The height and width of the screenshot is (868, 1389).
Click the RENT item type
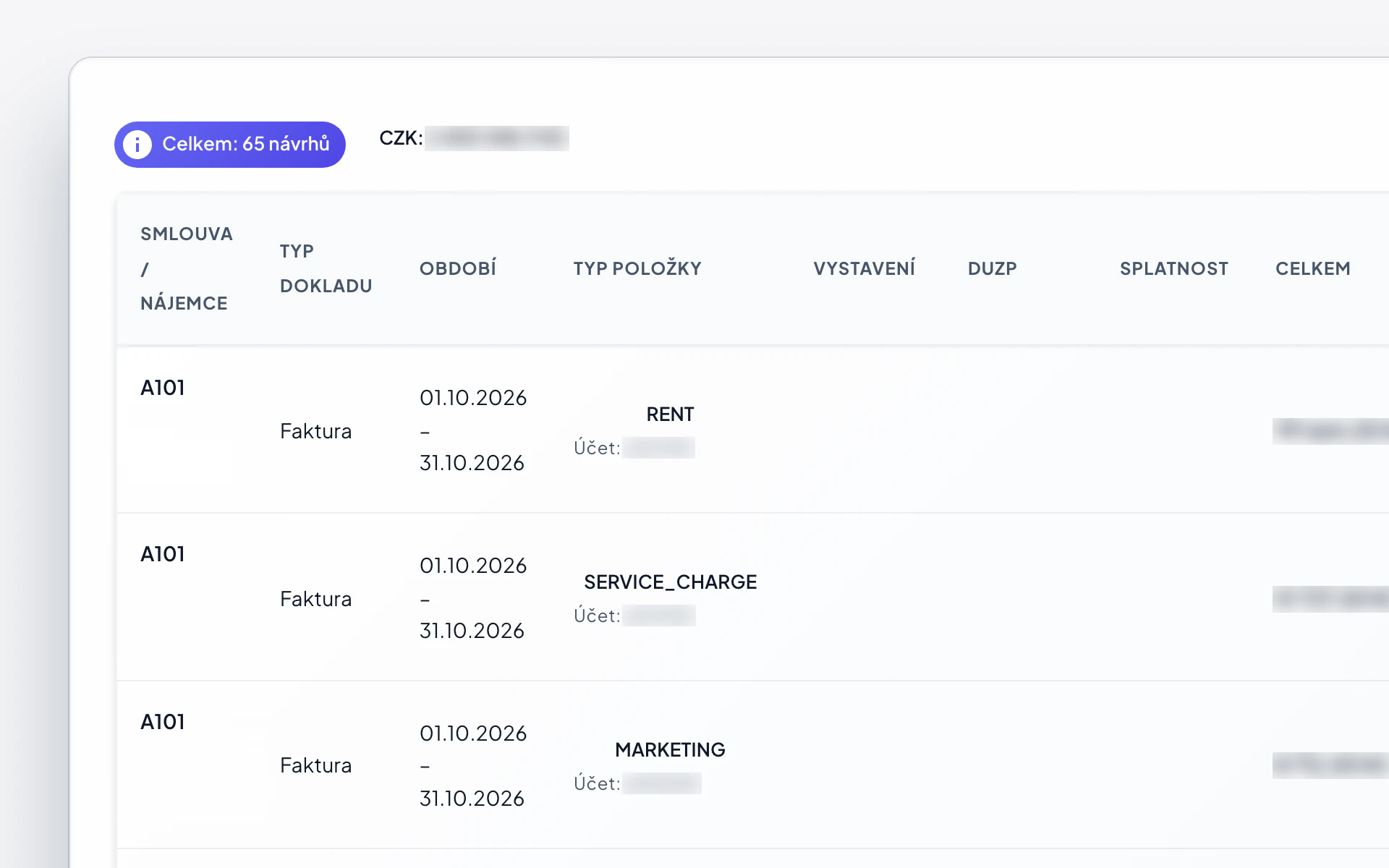click(670, 414)
